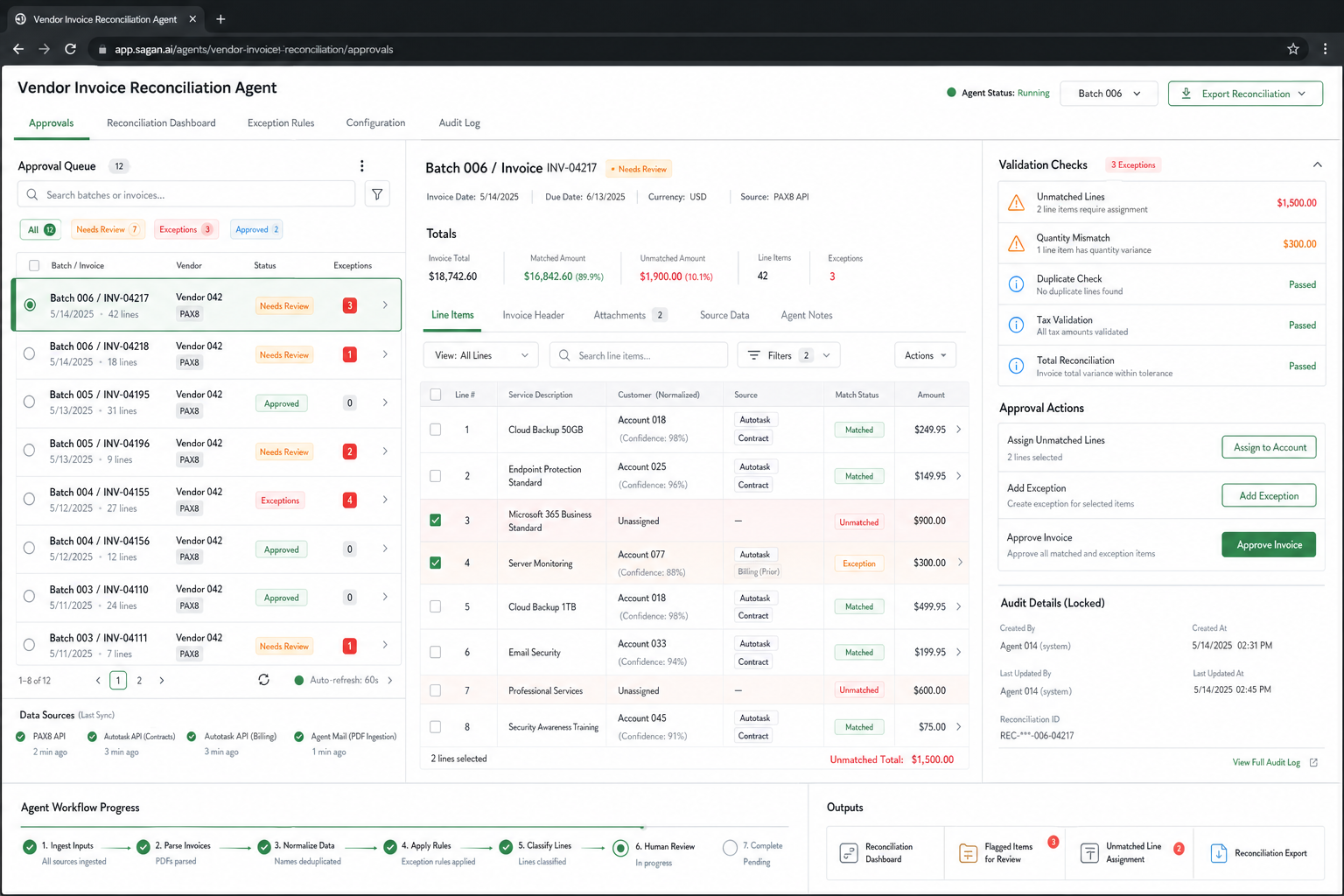Click workflow step 6 Human Review marker
Image resolution: width=1344 pixels, height=896 pixels.
620,847
